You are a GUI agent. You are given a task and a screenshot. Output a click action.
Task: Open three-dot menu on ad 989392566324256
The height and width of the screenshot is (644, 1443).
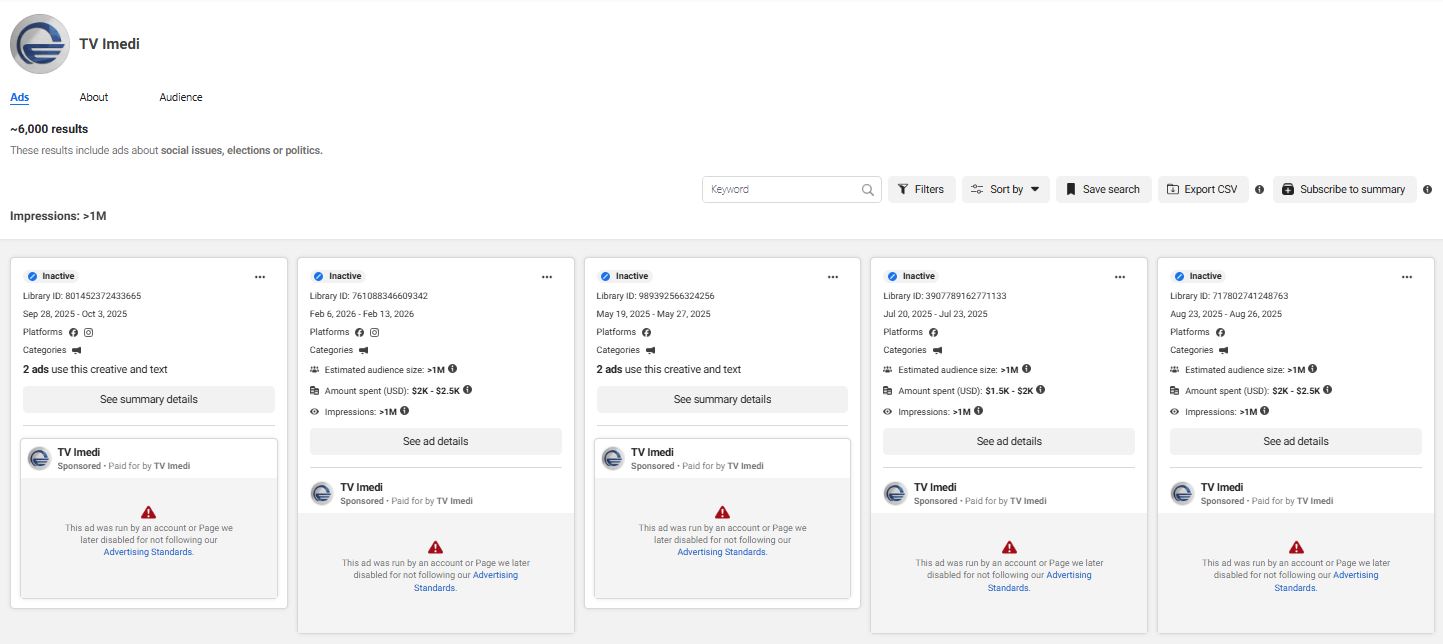click(x=833, y=277)
